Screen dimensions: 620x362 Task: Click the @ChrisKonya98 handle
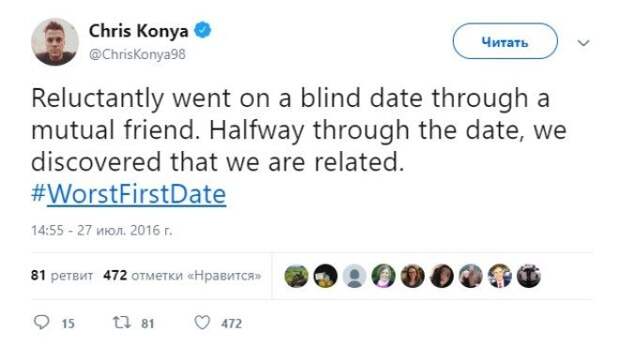tap(137, 54)
